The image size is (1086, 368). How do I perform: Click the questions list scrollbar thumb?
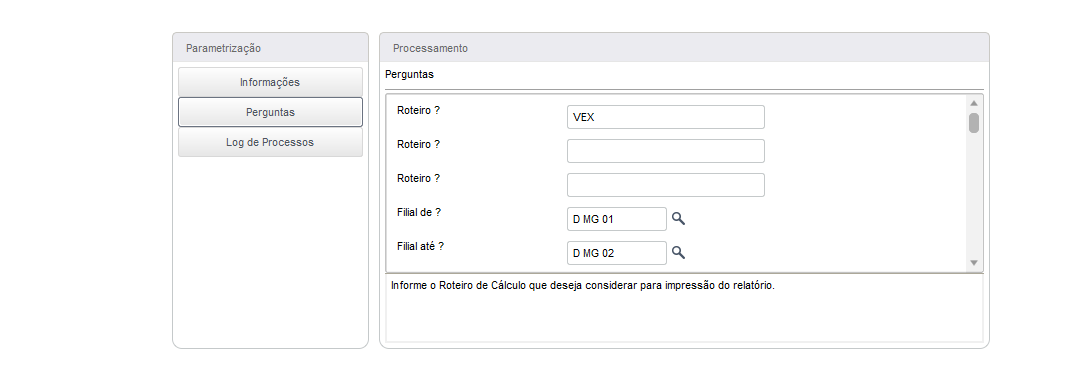(x=974, y=123)
